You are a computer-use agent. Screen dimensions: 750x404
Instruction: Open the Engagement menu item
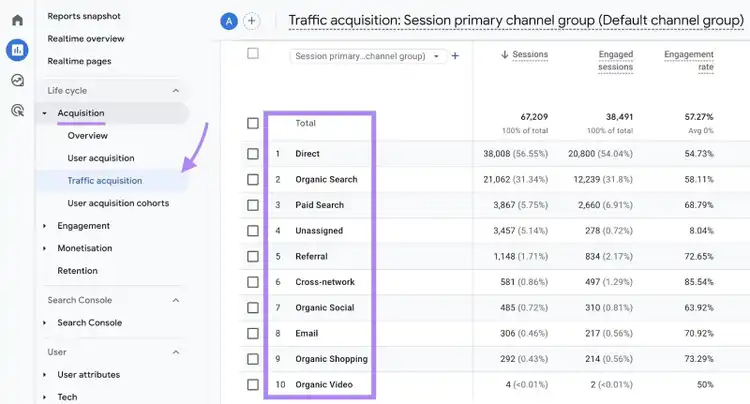(x=84, y=226)
